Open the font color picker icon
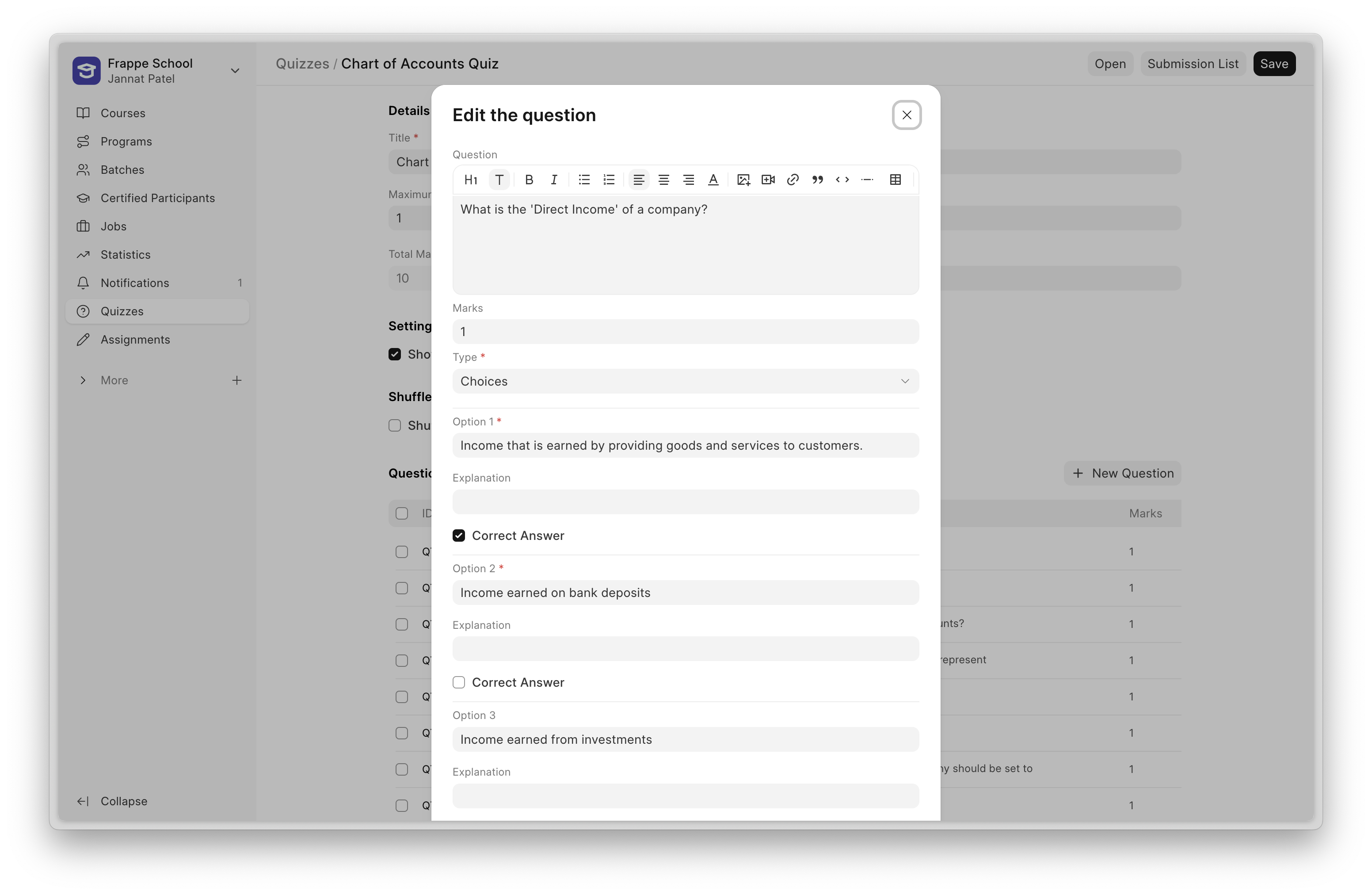The height and width of the screenshot is (895, 1372). pos(713,180)
